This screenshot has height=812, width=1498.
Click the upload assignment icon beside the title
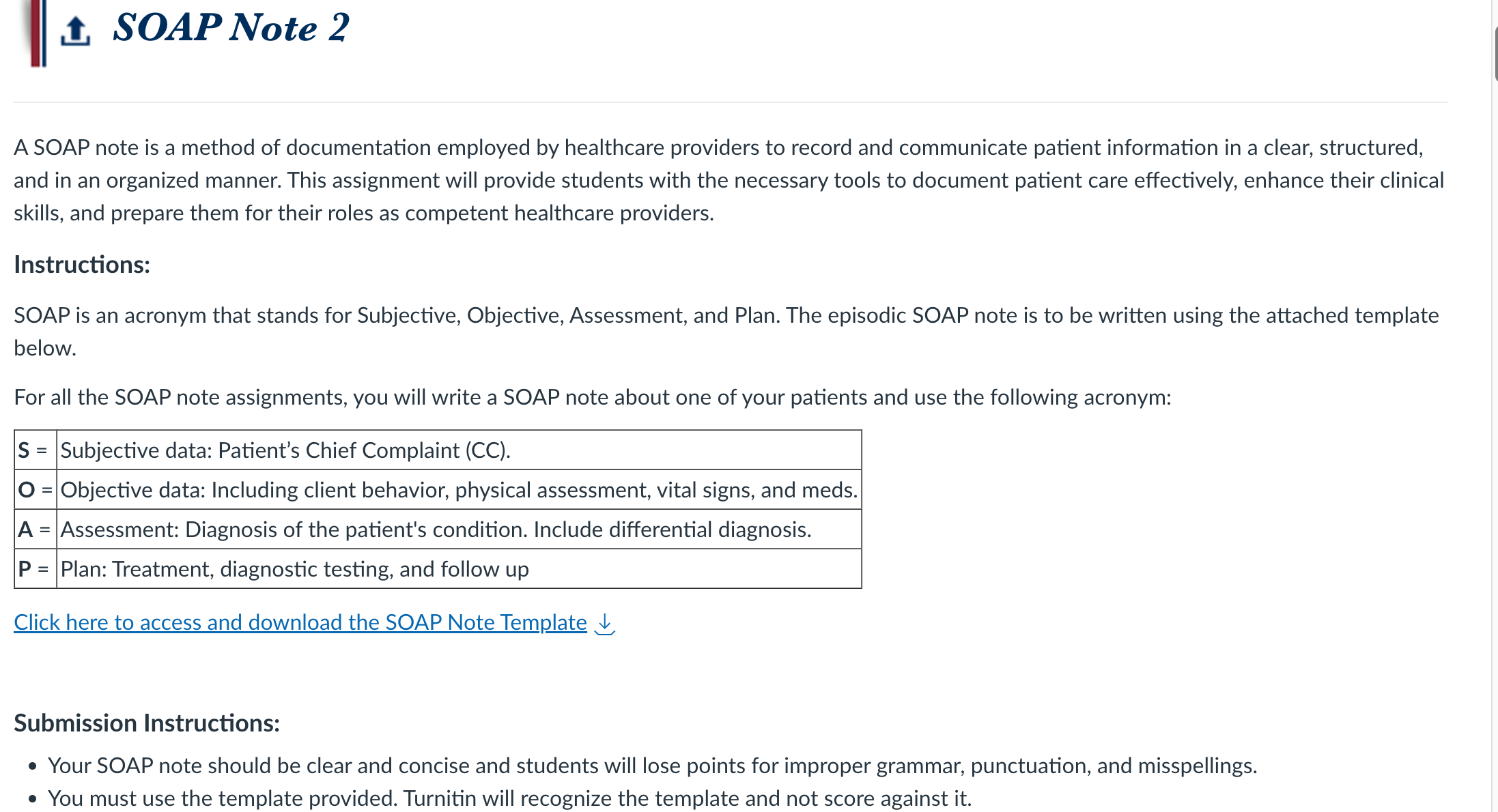coord(75,31)
